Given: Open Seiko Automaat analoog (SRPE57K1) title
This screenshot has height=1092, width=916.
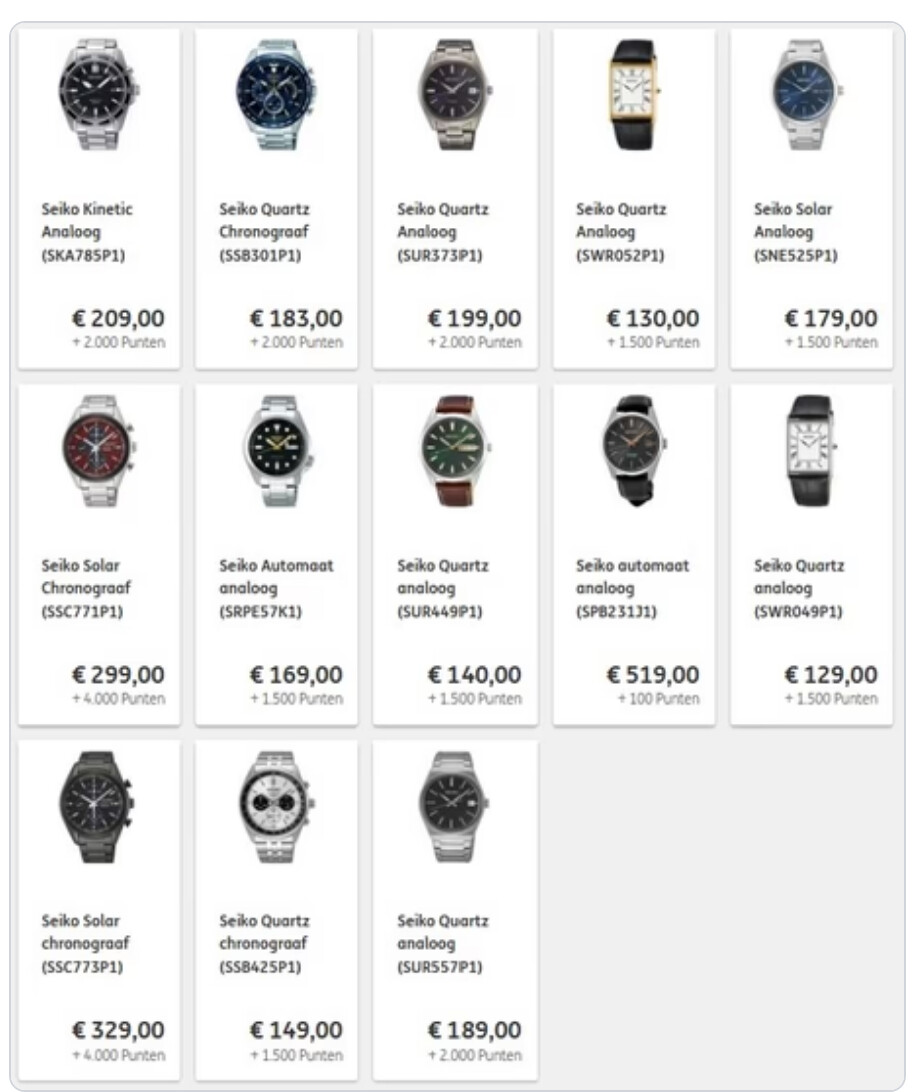Looking at the screenshot, I should (277, 588).
